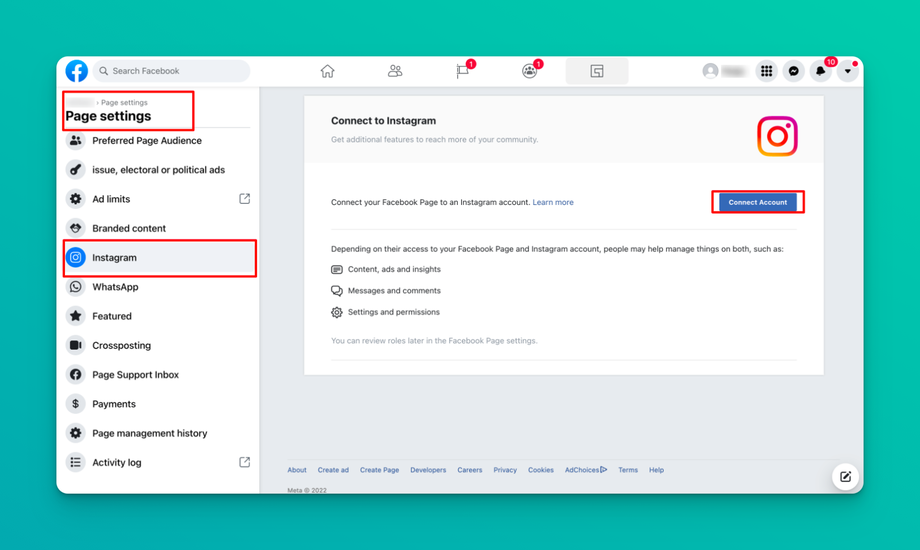This screenshot has width=920, height=550.
Task: Click the Activity log list icon
Action: click(76, 463)
